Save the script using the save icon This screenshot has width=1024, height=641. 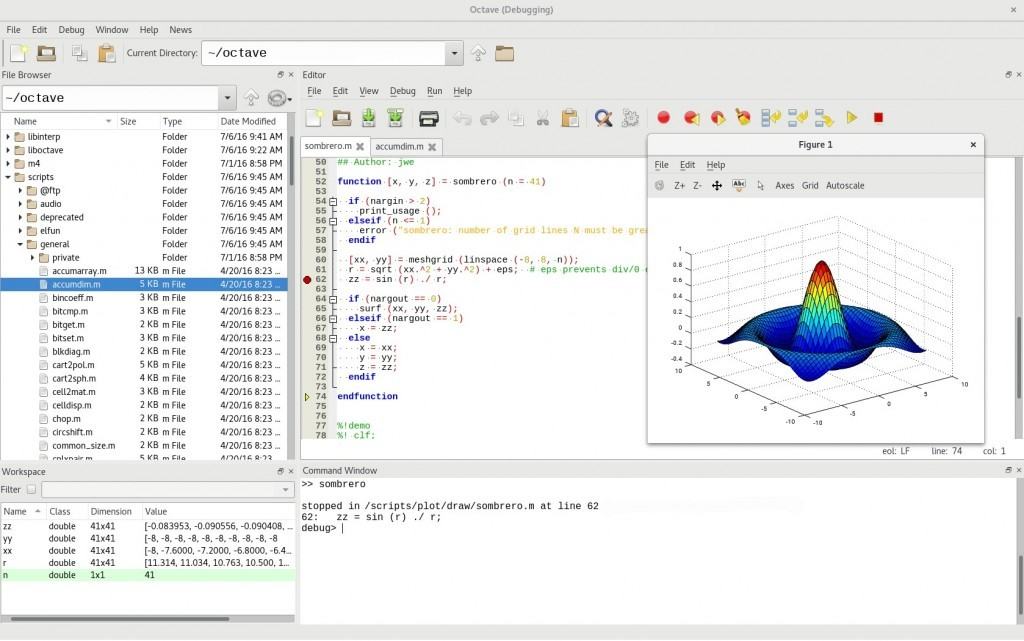pyautogui.click(x=369, y=118)
